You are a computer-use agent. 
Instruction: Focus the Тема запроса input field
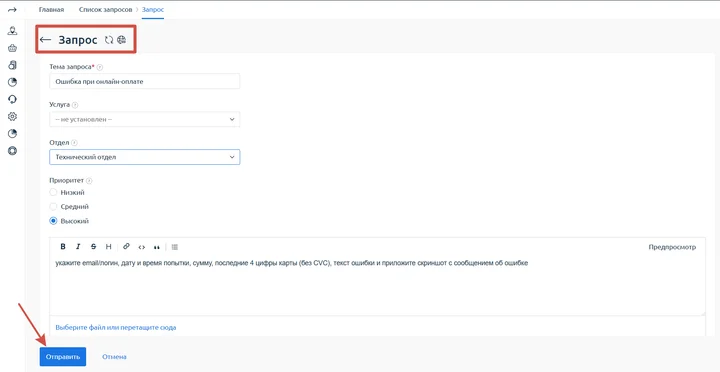point(145,81)
